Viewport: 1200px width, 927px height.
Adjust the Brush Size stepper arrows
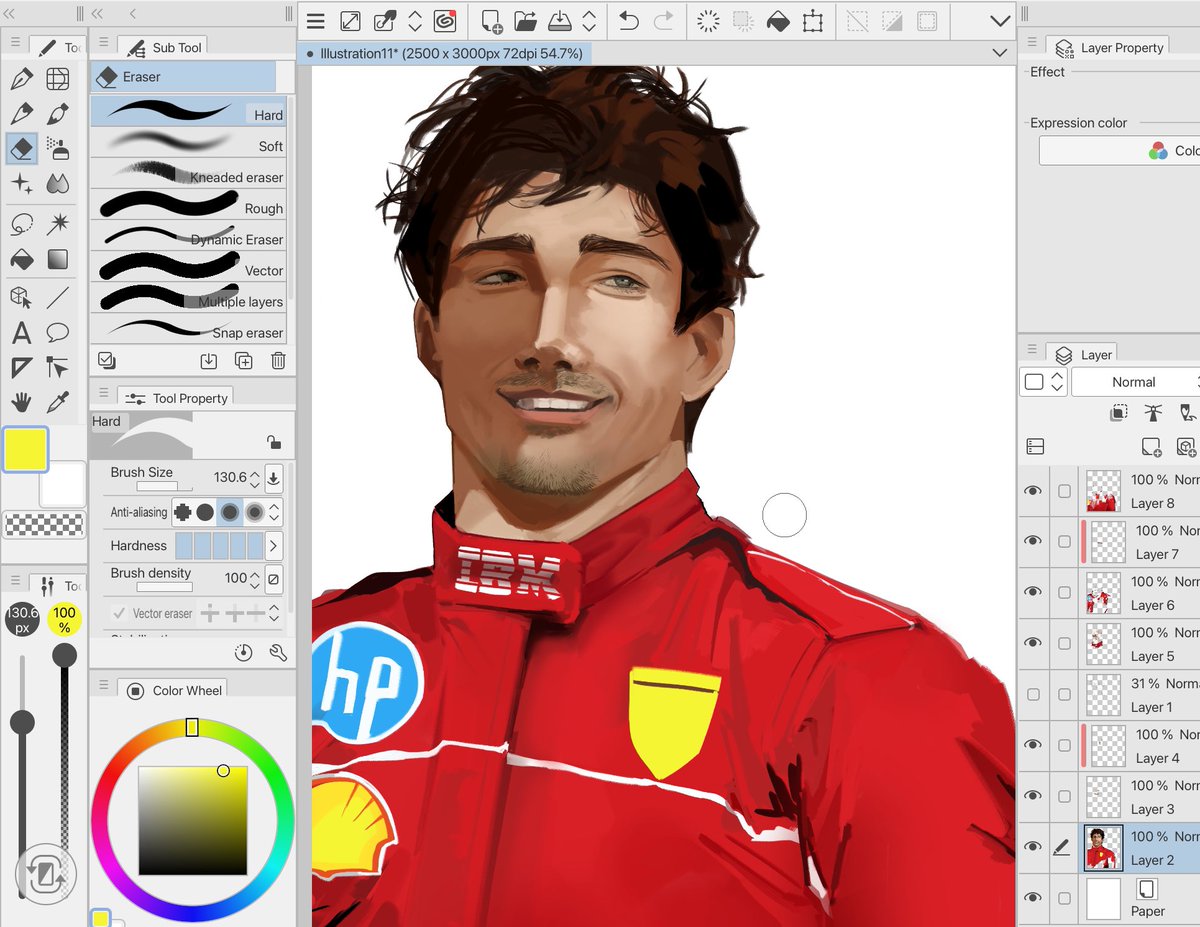[255, 479]
